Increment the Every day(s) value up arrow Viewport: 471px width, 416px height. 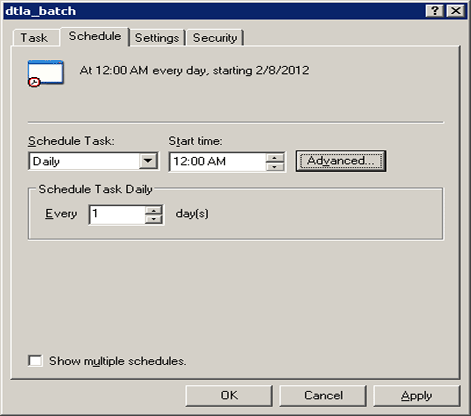click(x=154, y=211)
